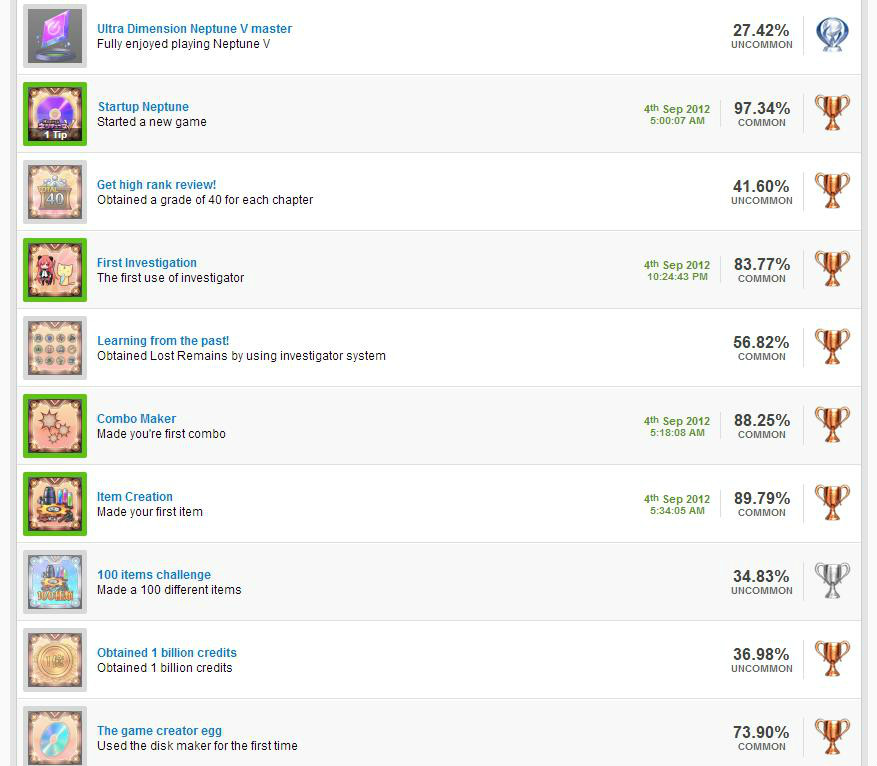Open The game creator egg link
The width and height of the screenshot is (877, 766).
tap(159, 731)
